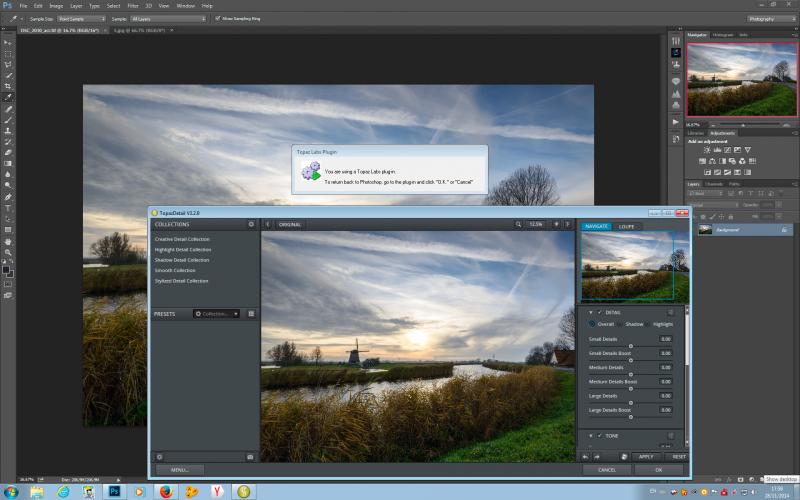Toggle the Tone section checkmark

600,436
